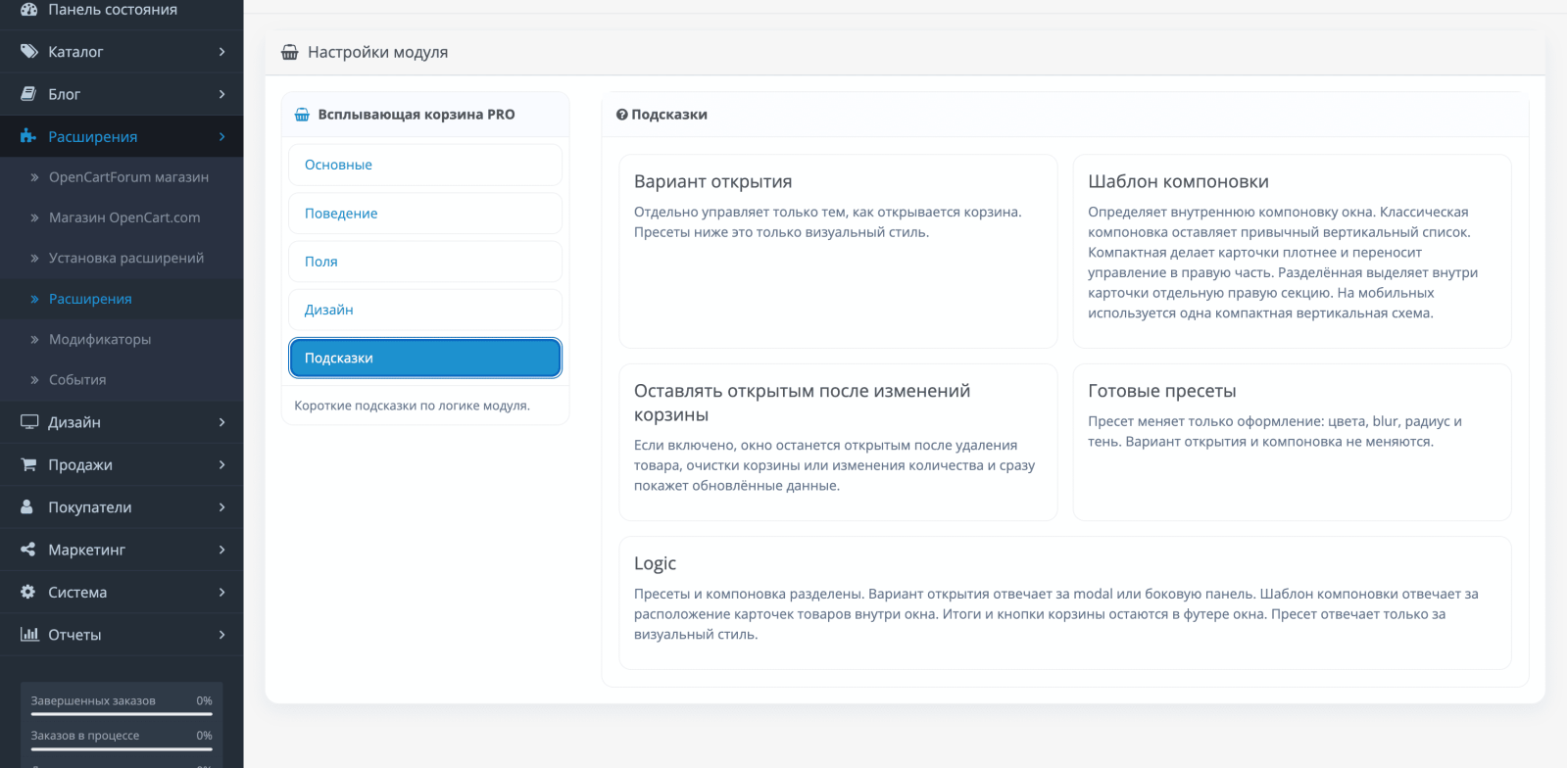Image resolution: width=1568 pixels, height=768 pixels.
Task: Go to Установка расширений
Action: point(122,258)
